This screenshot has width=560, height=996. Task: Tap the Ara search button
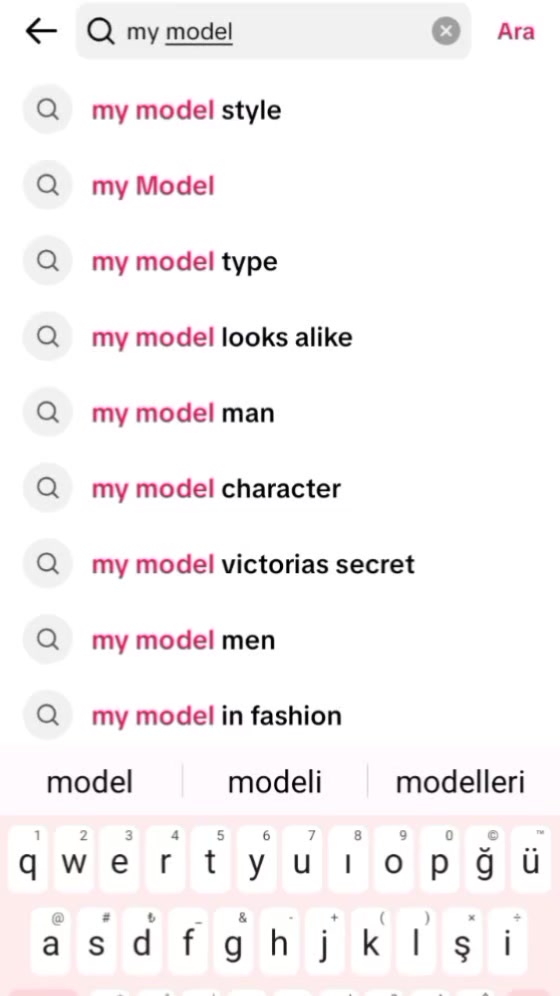[516, 31]
